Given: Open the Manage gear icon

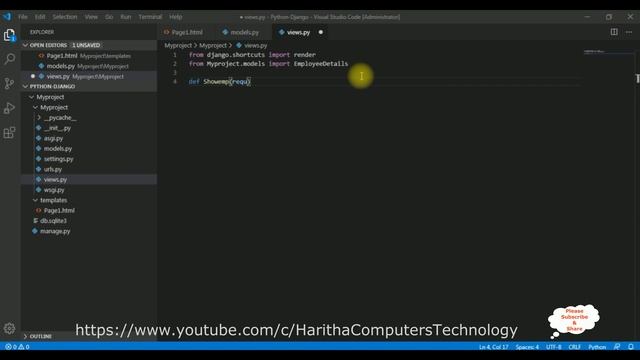Looking at the screenshot, I should [9, 328].
